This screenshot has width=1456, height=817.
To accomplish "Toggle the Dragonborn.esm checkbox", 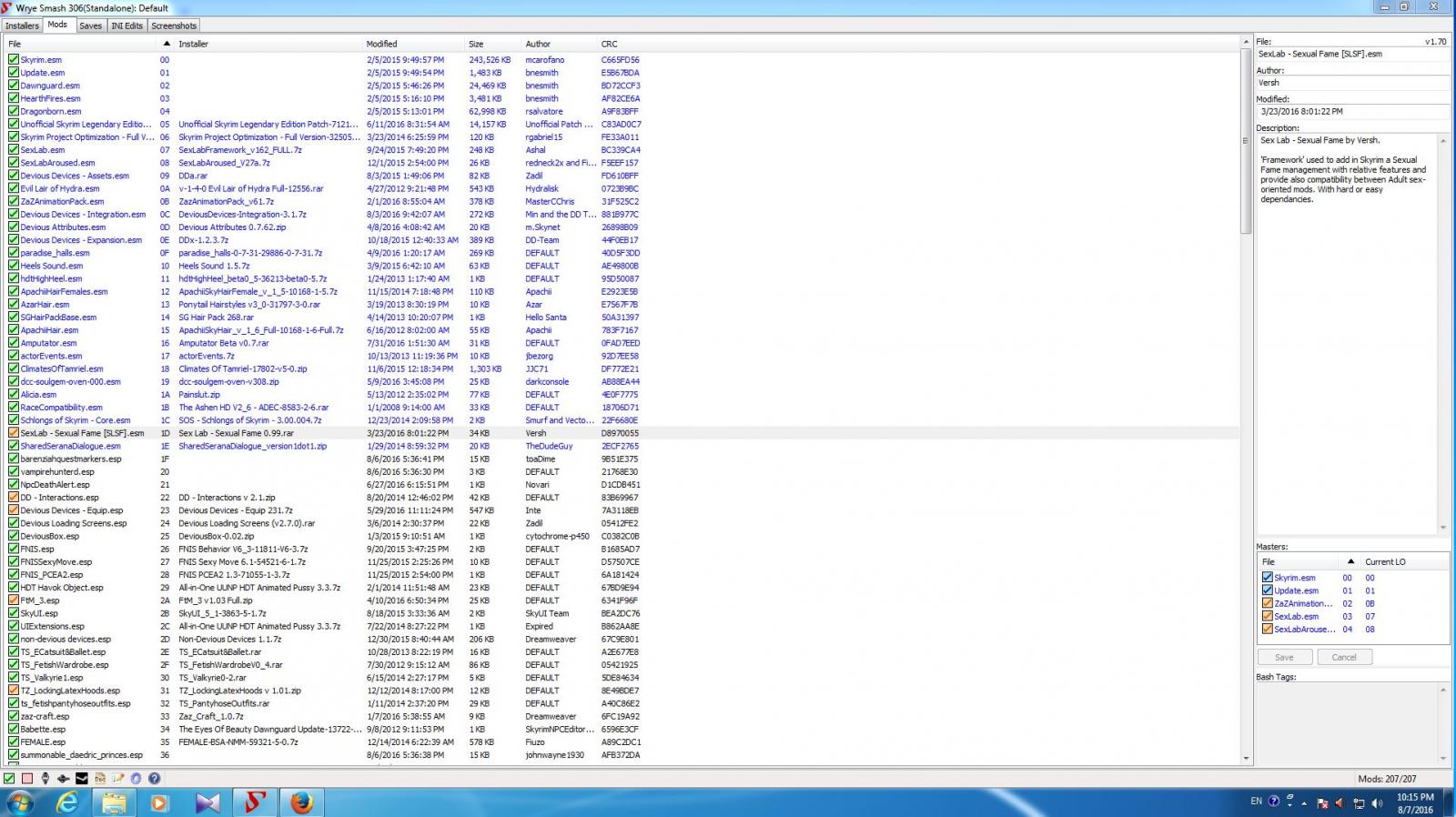I will click(14, 111).
